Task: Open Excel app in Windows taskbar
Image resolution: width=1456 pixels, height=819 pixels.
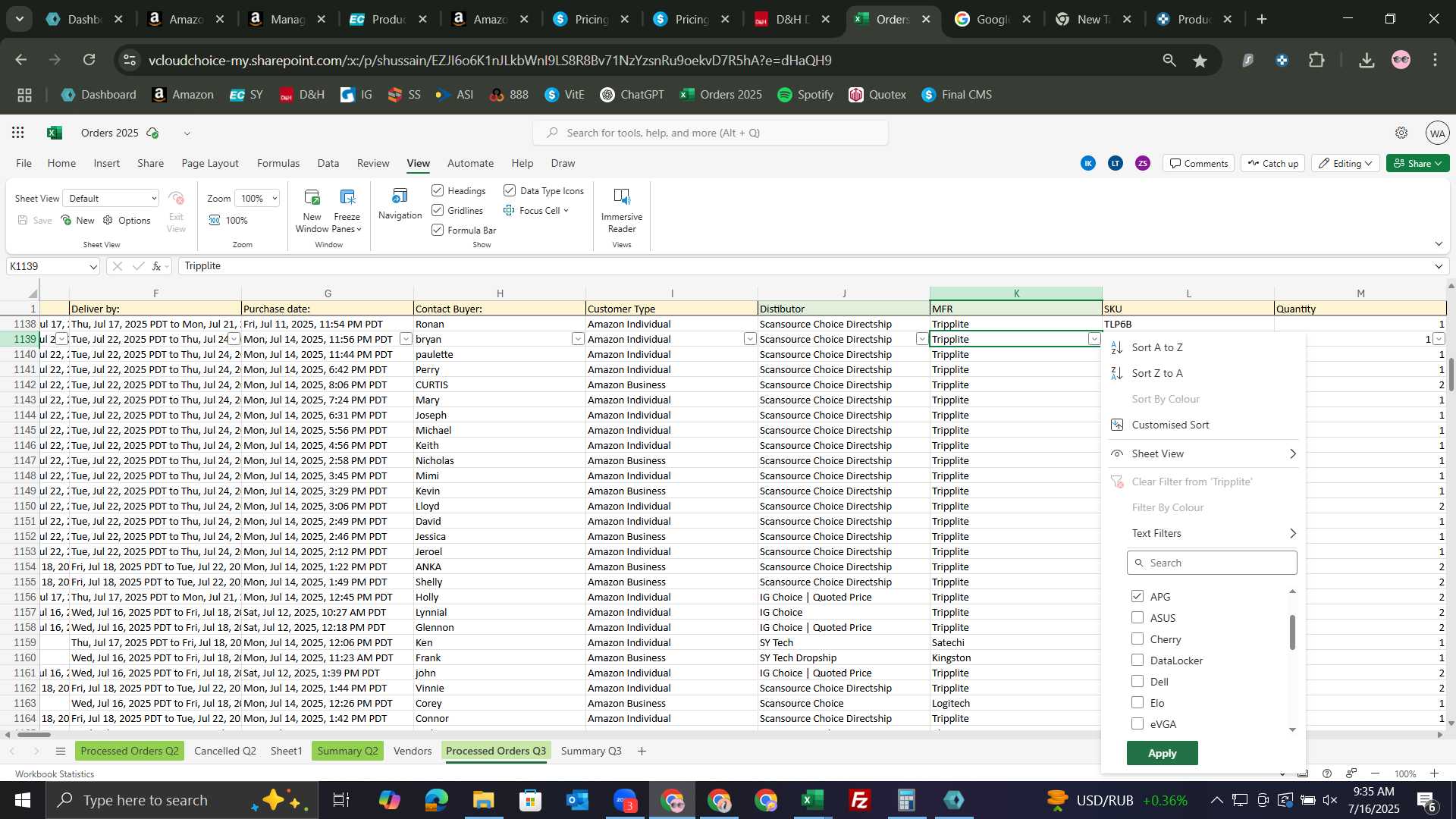Action: pyautogui.click(x=813, y=800)
